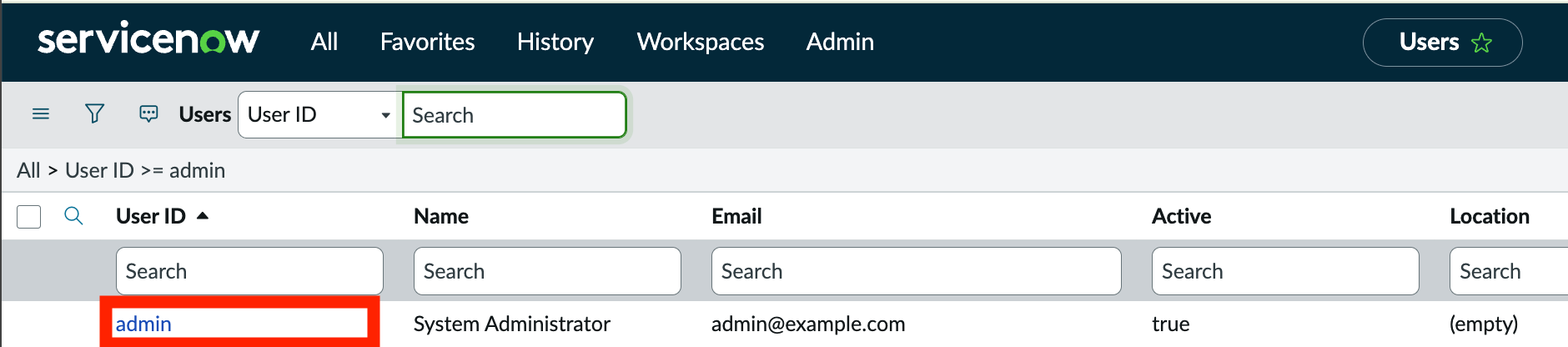1568x347 pixels.
Task: Open the activity stream chat icon
Action: [x=148, y=113]
